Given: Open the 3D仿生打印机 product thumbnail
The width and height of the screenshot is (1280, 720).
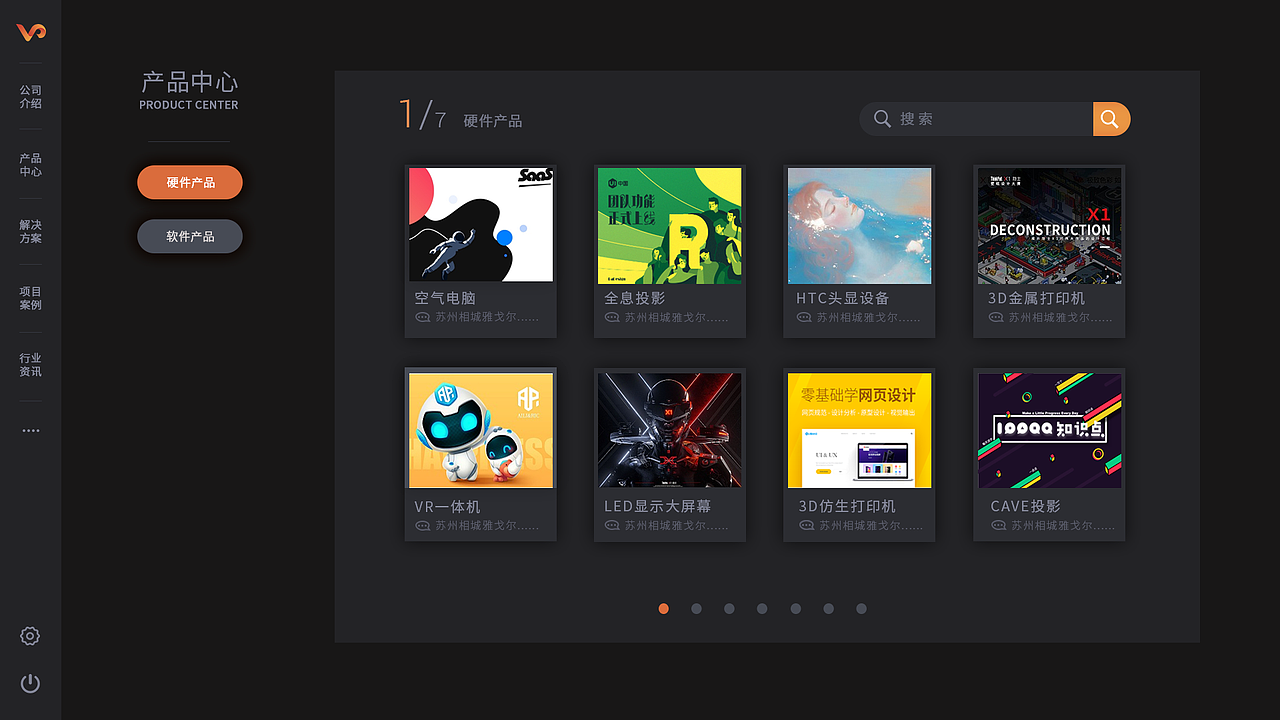Looking at the screenshot, I should [860, 431].
